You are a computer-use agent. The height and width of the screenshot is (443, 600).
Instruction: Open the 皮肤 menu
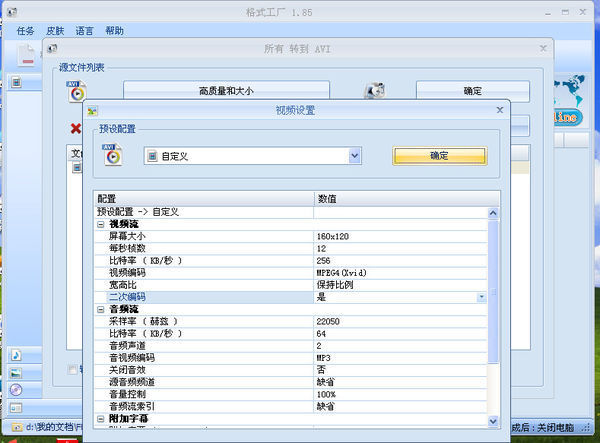pyautogui.click(x=55, y=31)
